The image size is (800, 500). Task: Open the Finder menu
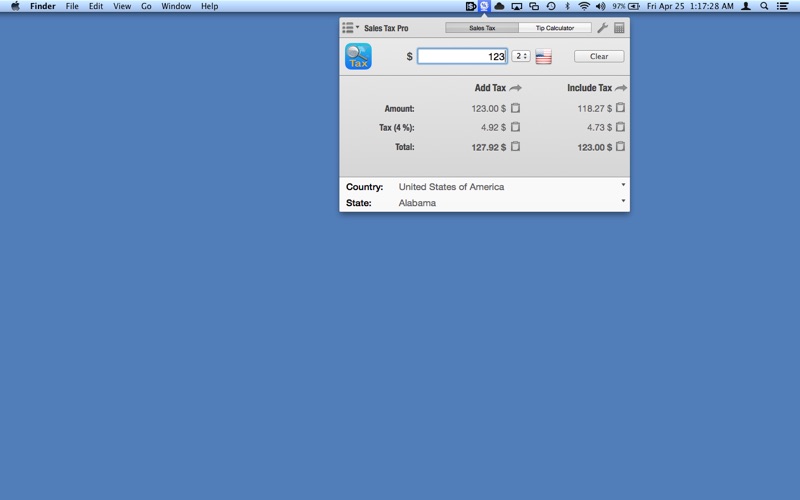tap(43, 6)
